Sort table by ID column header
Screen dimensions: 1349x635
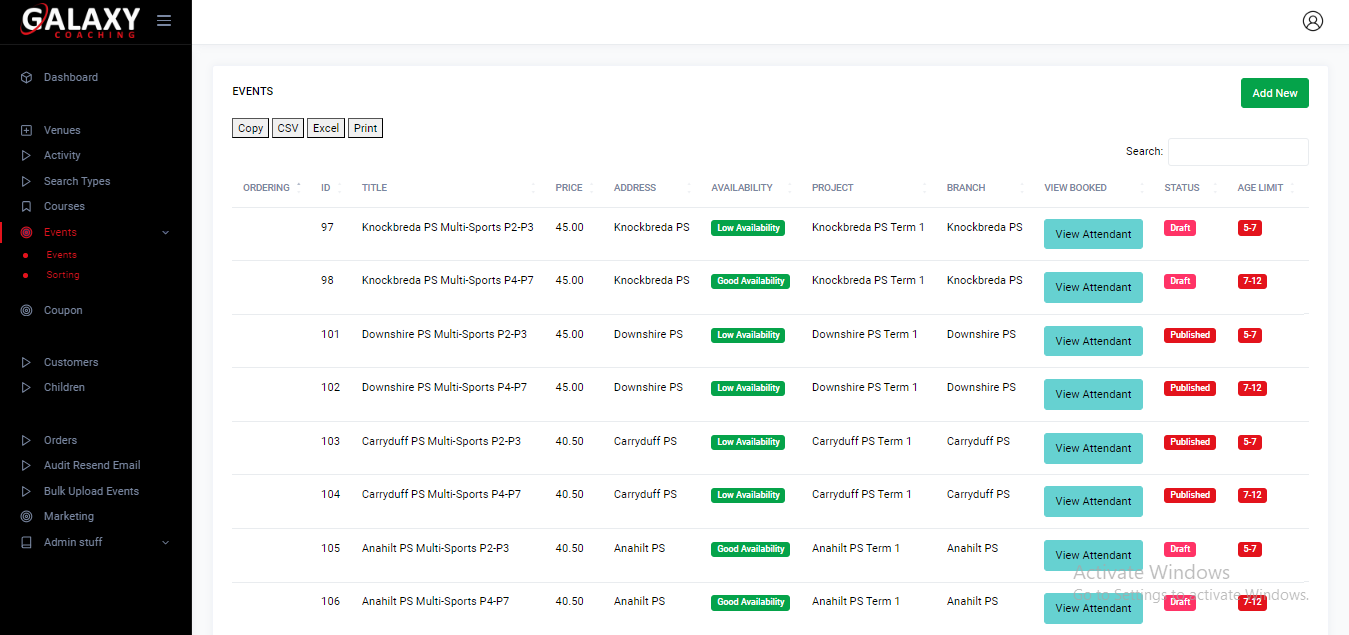coord(326,188)
